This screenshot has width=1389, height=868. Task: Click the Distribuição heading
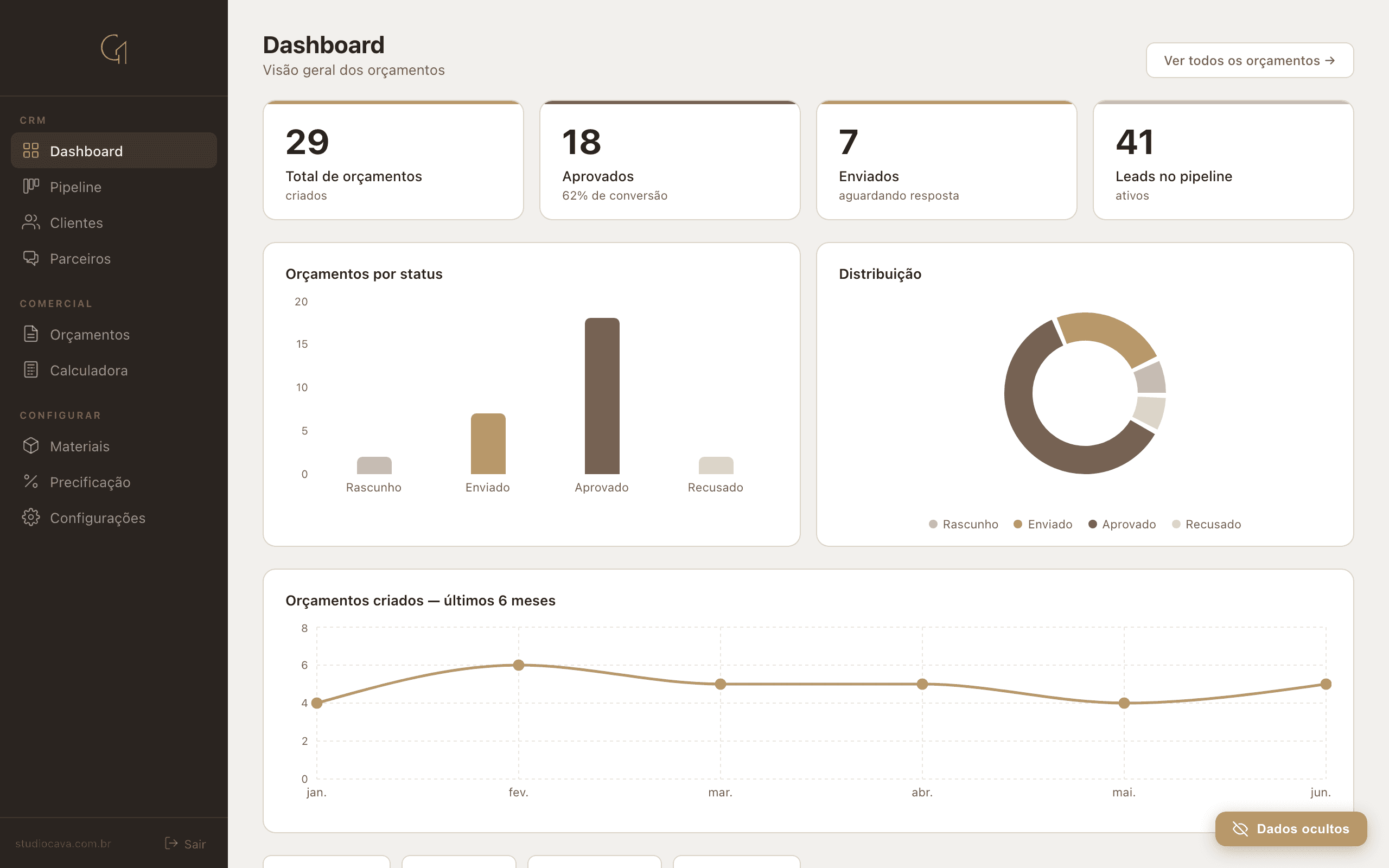tap(880, 274)
